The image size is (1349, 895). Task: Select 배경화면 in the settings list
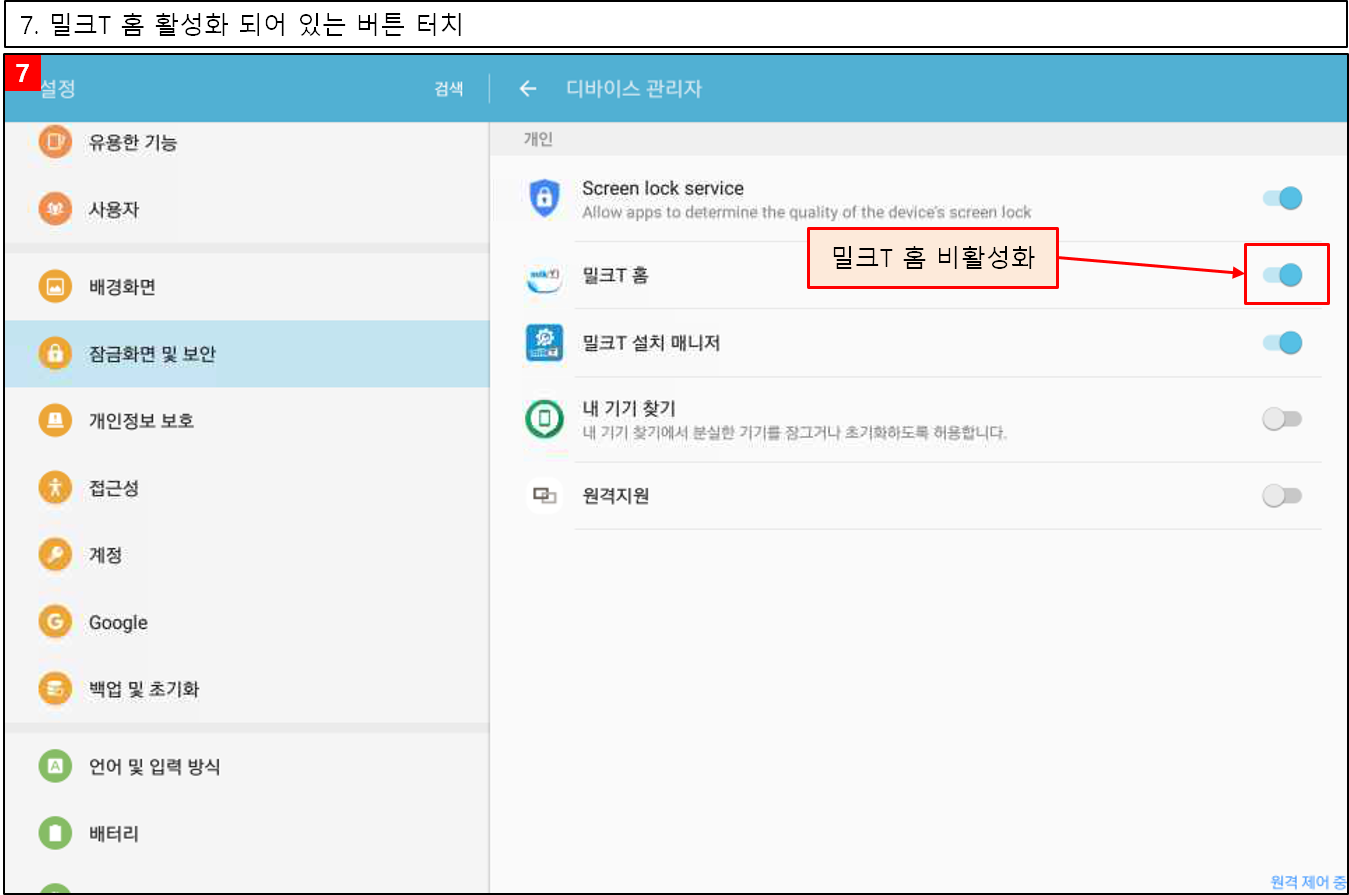pos(247,287)
